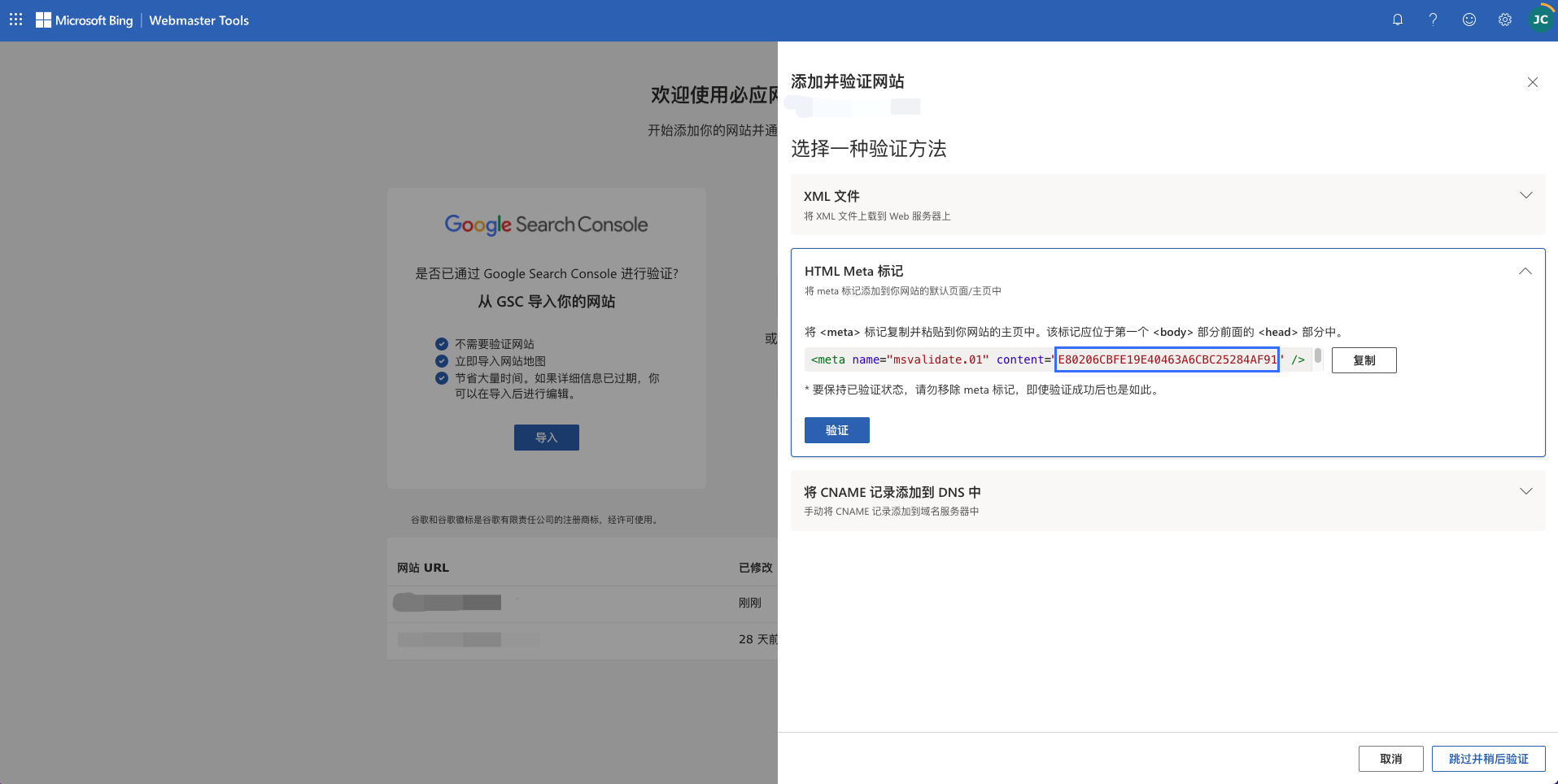Click the 从 GSC 导入你的网站 heading
The width and height of the screenshot is (1558, 784).
pyautogui.click(x=547, y=302)
